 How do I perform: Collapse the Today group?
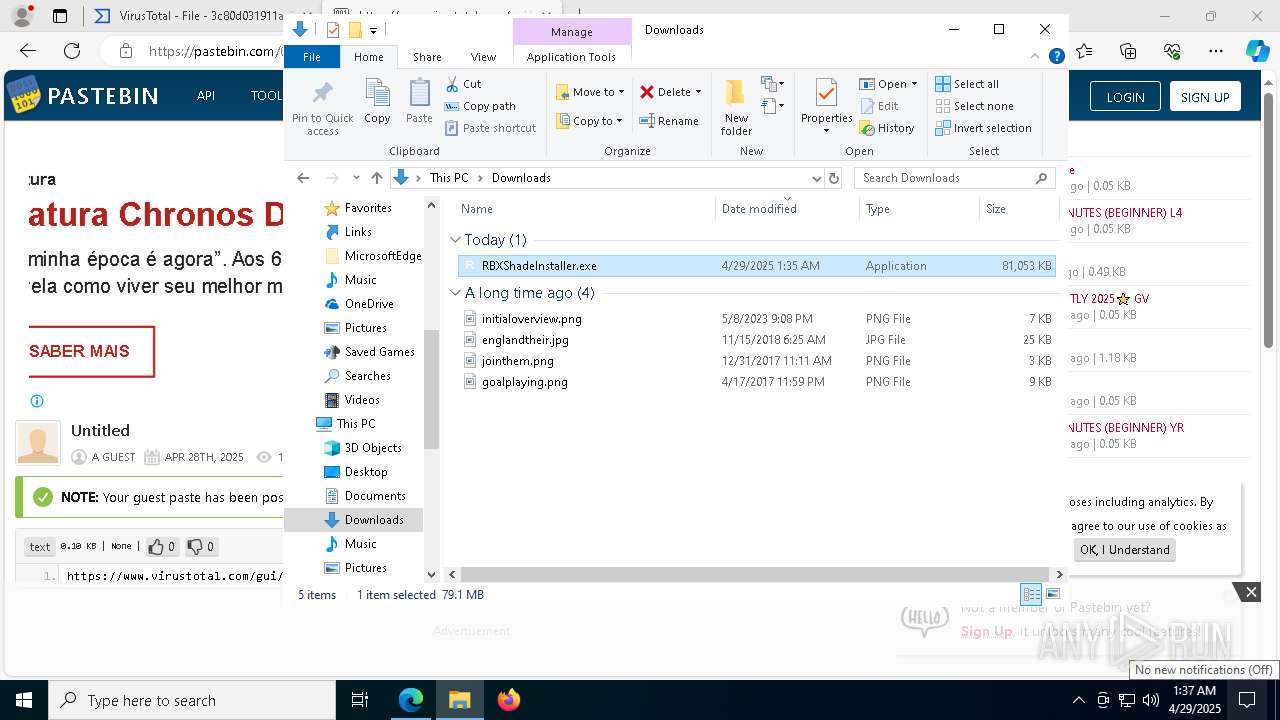tap(455, 240)
